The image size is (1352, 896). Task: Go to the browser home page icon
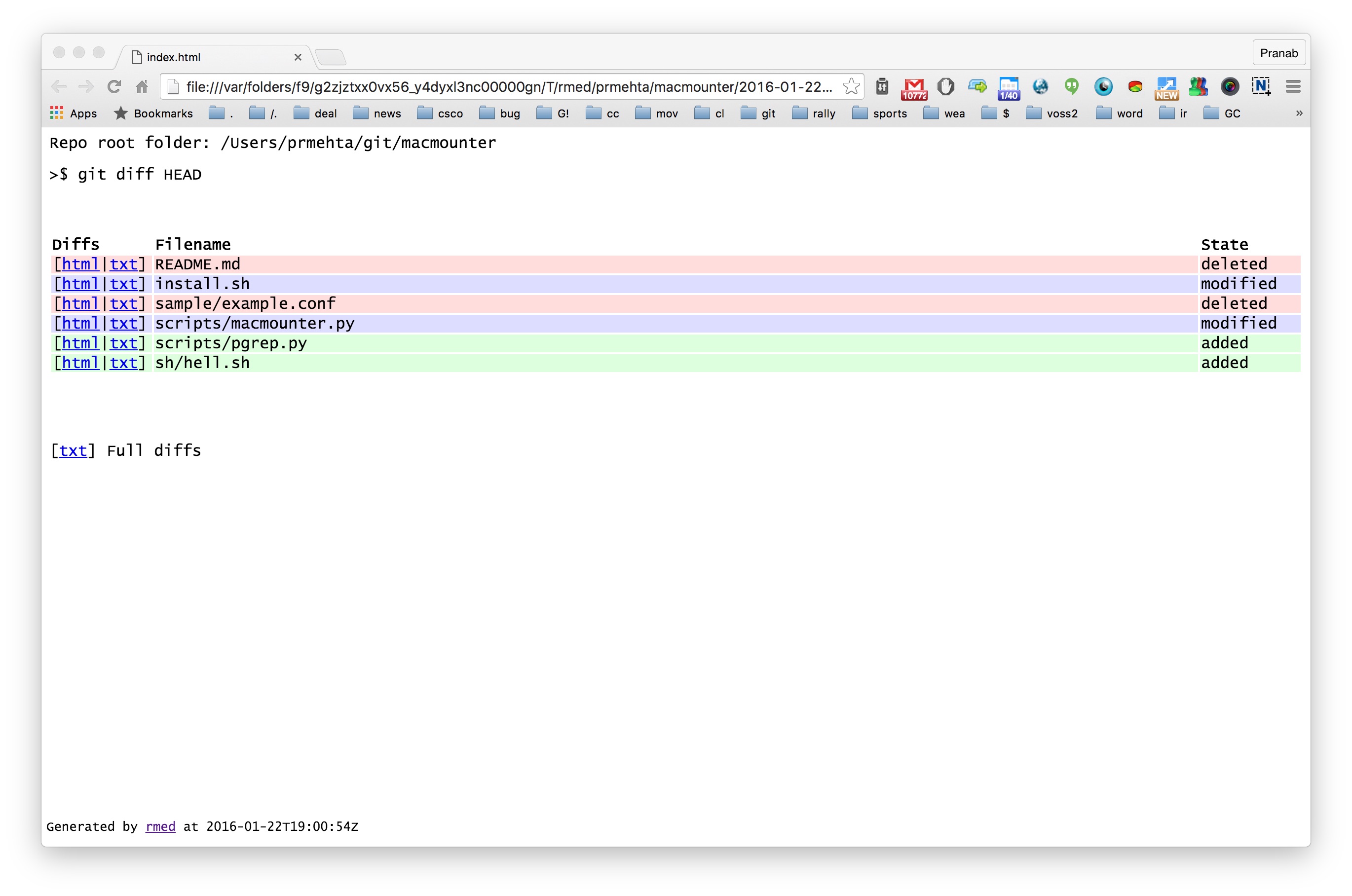(142, 87)
